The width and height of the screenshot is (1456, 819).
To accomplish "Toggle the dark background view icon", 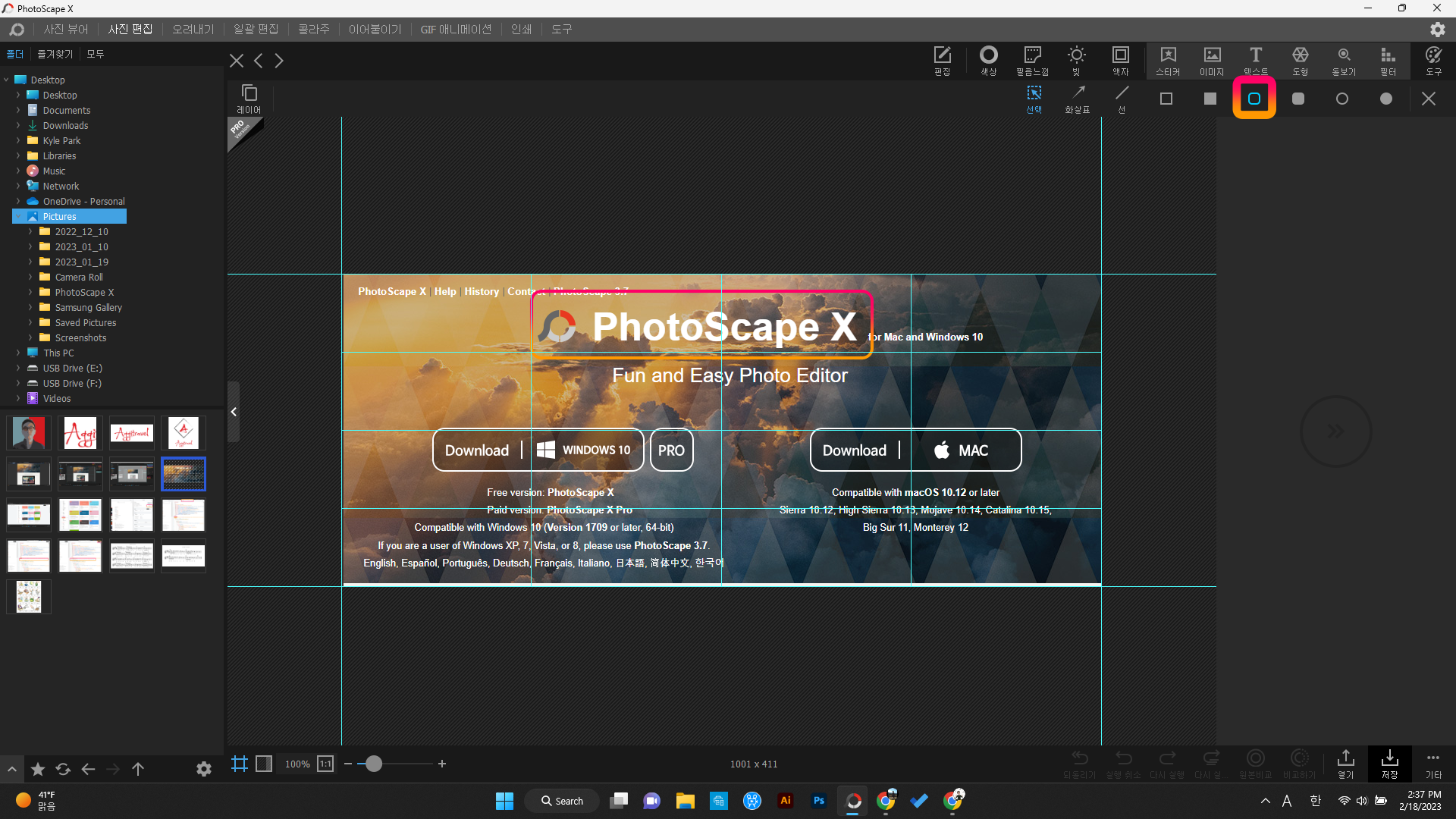I will pyautogui.click(x=264, y=764).
